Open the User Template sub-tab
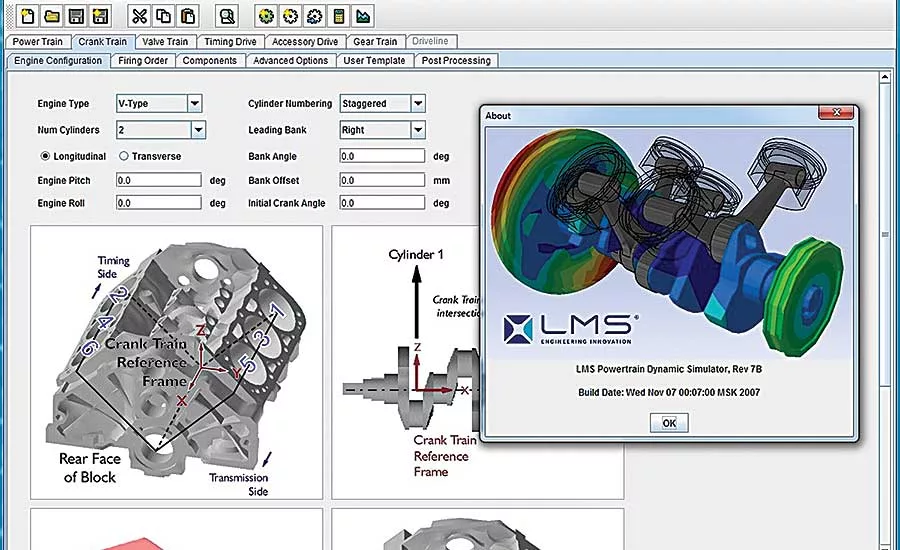This screenshot has width=900, height=550. [x=374, y=60]
